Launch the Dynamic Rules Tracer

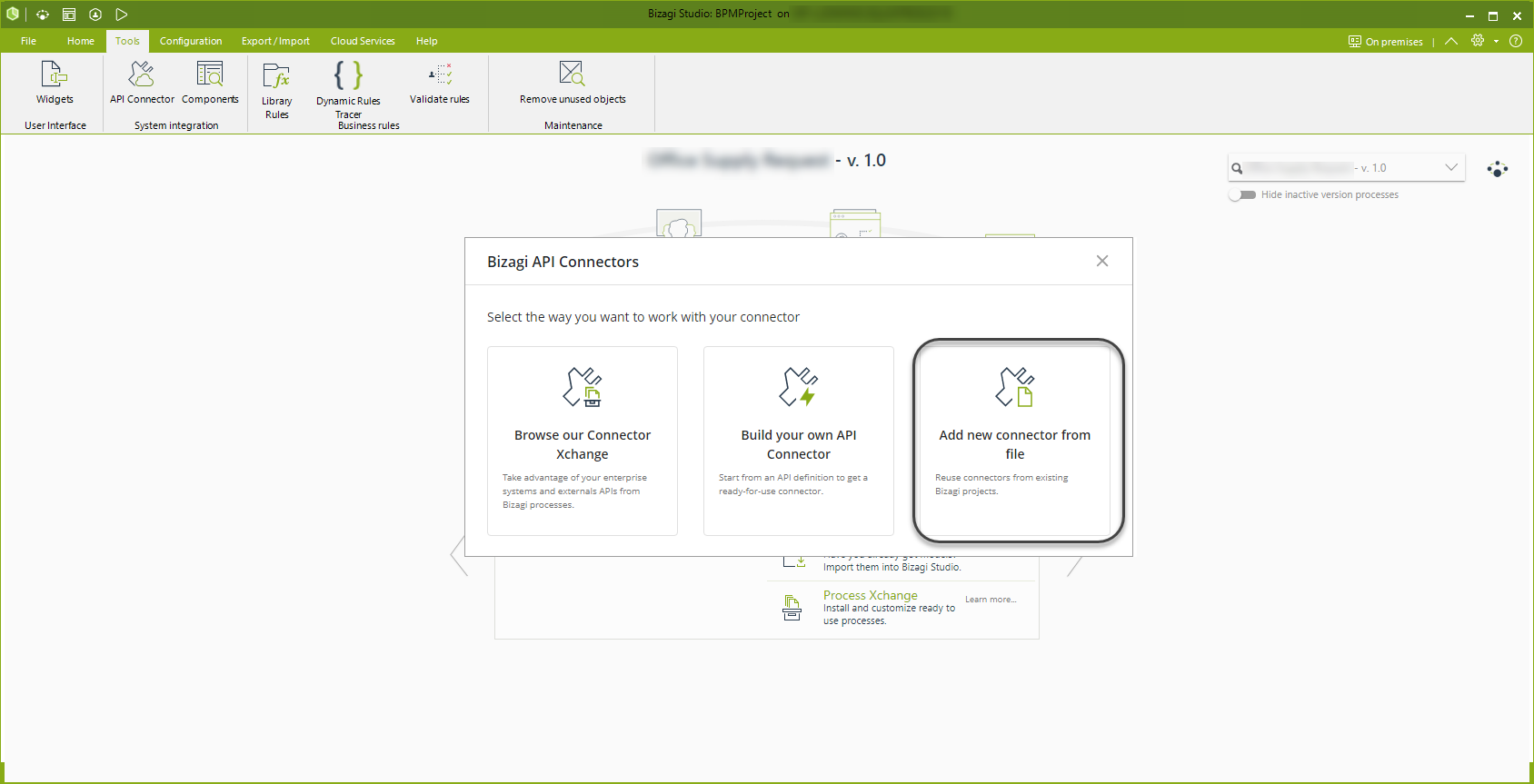pos(348,90)
